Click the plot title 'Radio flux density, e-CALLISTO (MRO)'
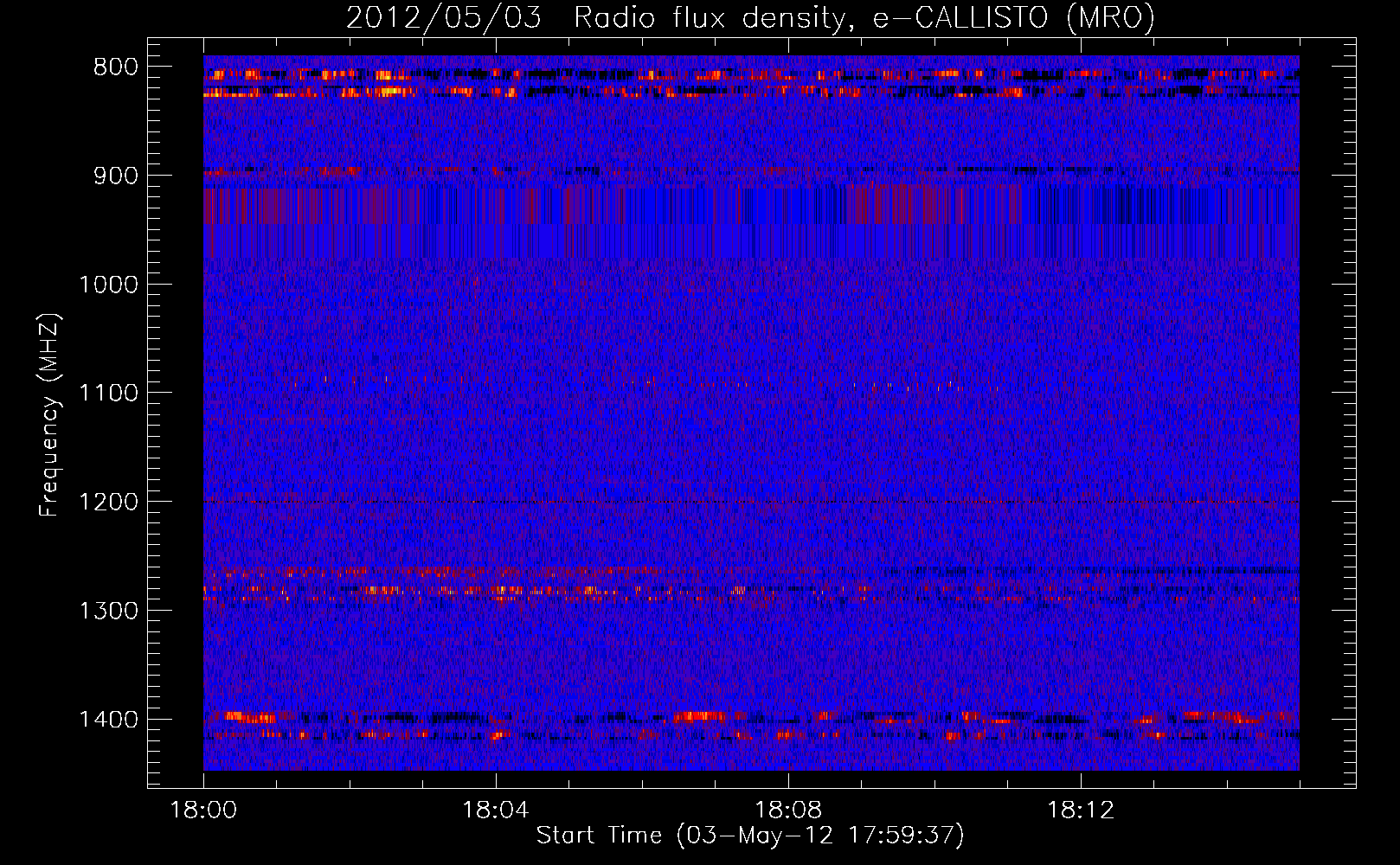 (x=864, y=17)
